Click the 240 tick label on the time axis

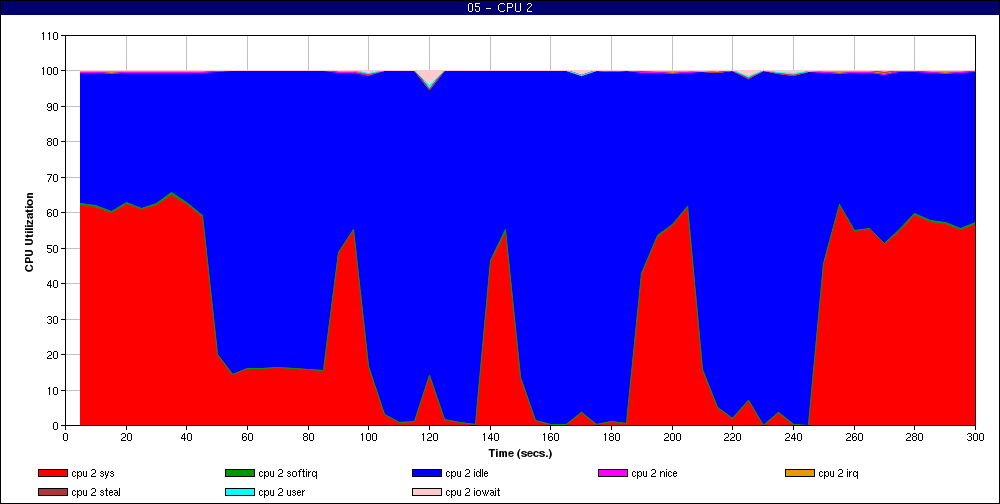pos(793,437)
